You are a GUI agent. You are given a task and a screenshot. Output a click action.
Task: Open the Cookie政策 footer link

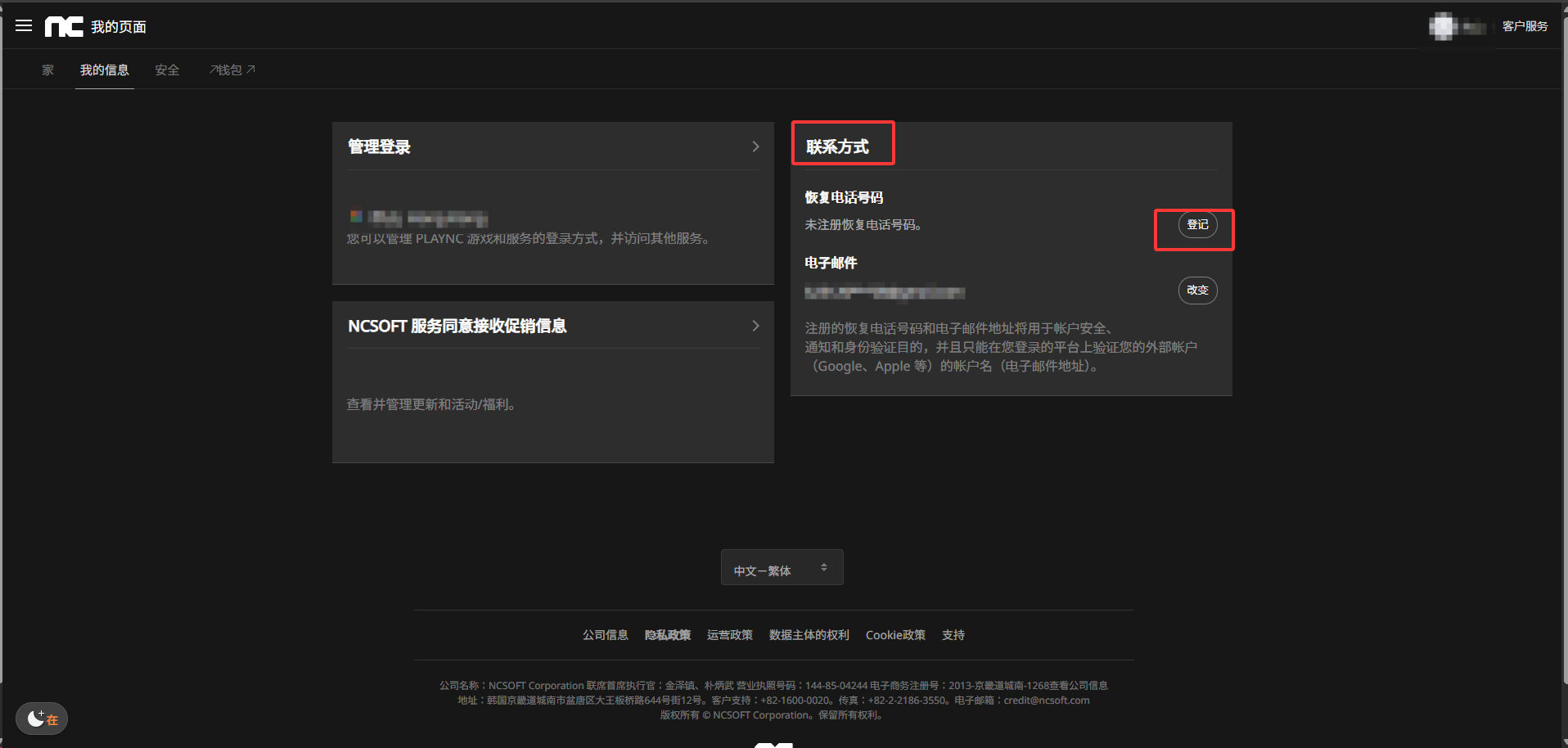pos(895,635)
